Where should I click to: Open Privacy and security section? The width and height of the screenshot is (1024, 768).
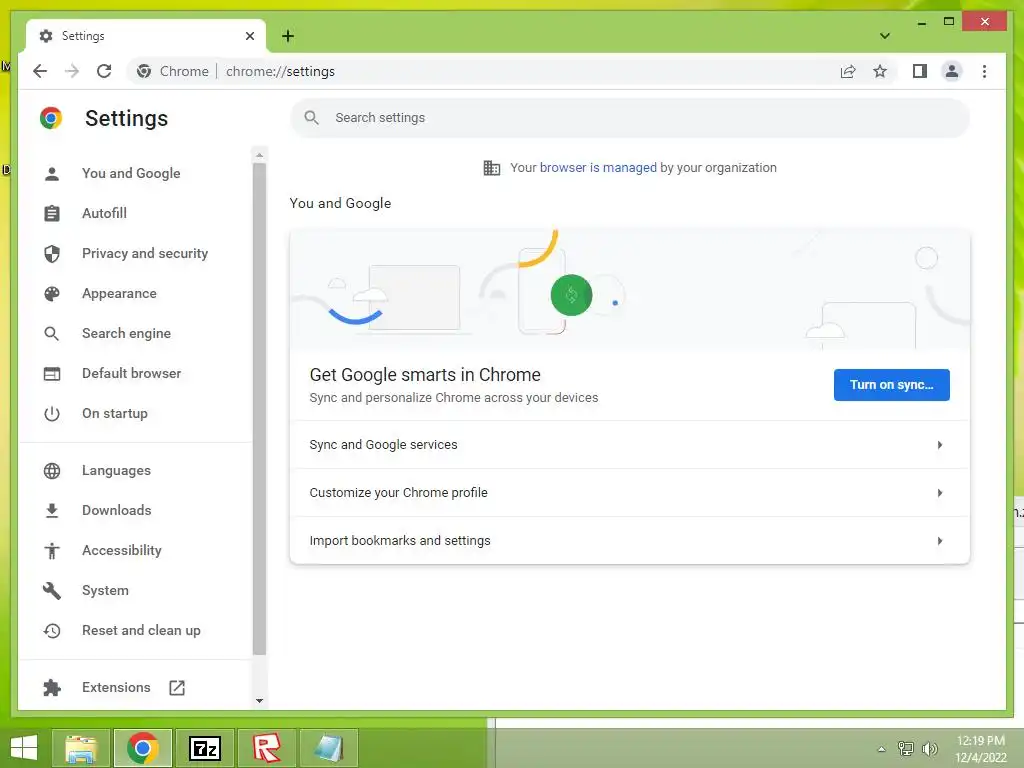[x=145, y=253]
